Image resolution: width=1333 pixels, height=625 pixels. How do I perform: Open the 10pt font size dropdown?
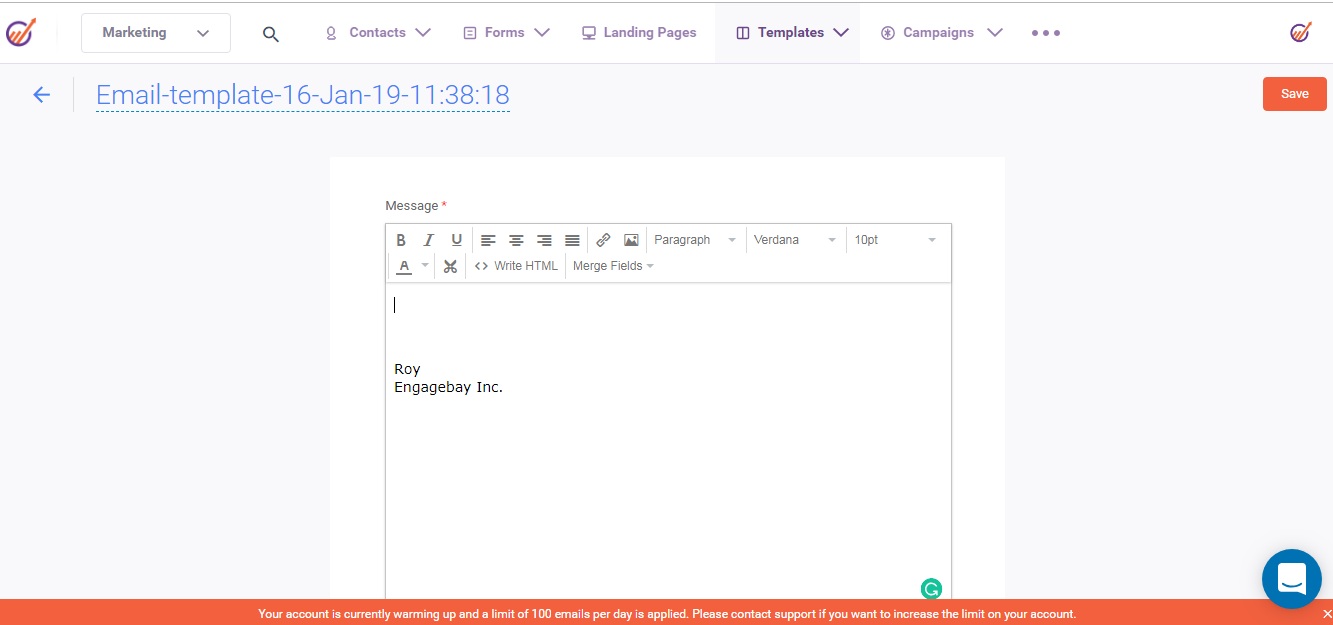point(895,240)
